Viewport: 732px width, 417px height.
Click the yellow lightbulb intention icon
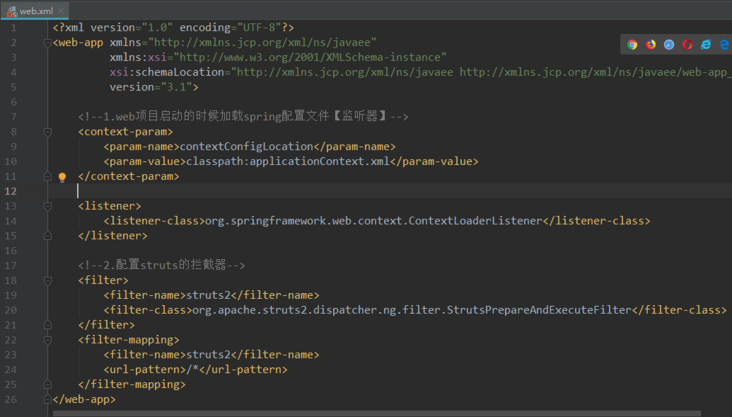coord(62,177)
